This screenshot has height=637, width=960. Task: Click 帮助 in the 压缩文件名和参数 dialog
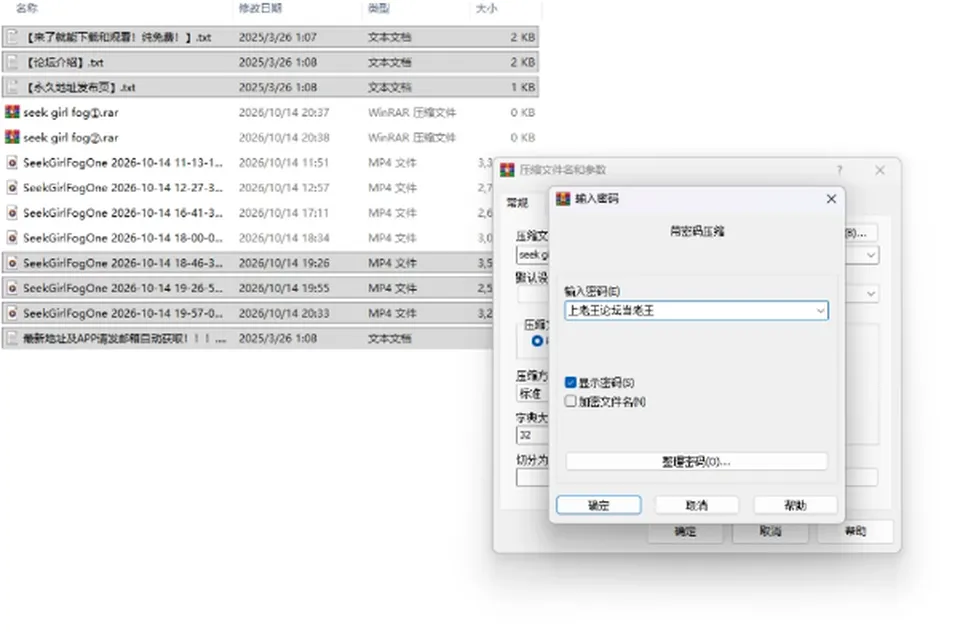pos(855,531)
